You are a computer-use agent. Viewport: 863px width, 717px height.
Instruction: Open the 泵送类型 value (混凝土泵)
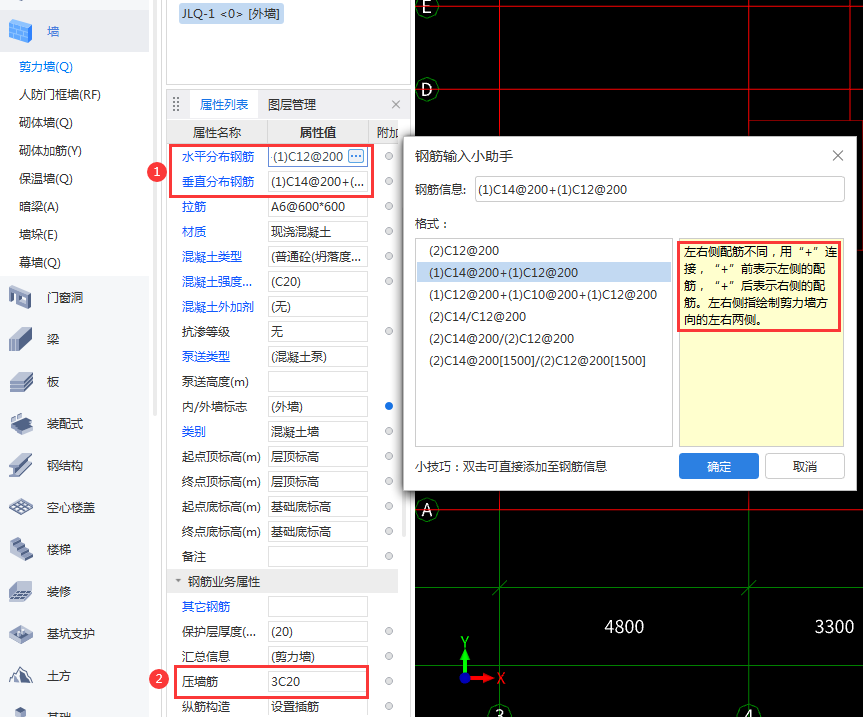318,357
